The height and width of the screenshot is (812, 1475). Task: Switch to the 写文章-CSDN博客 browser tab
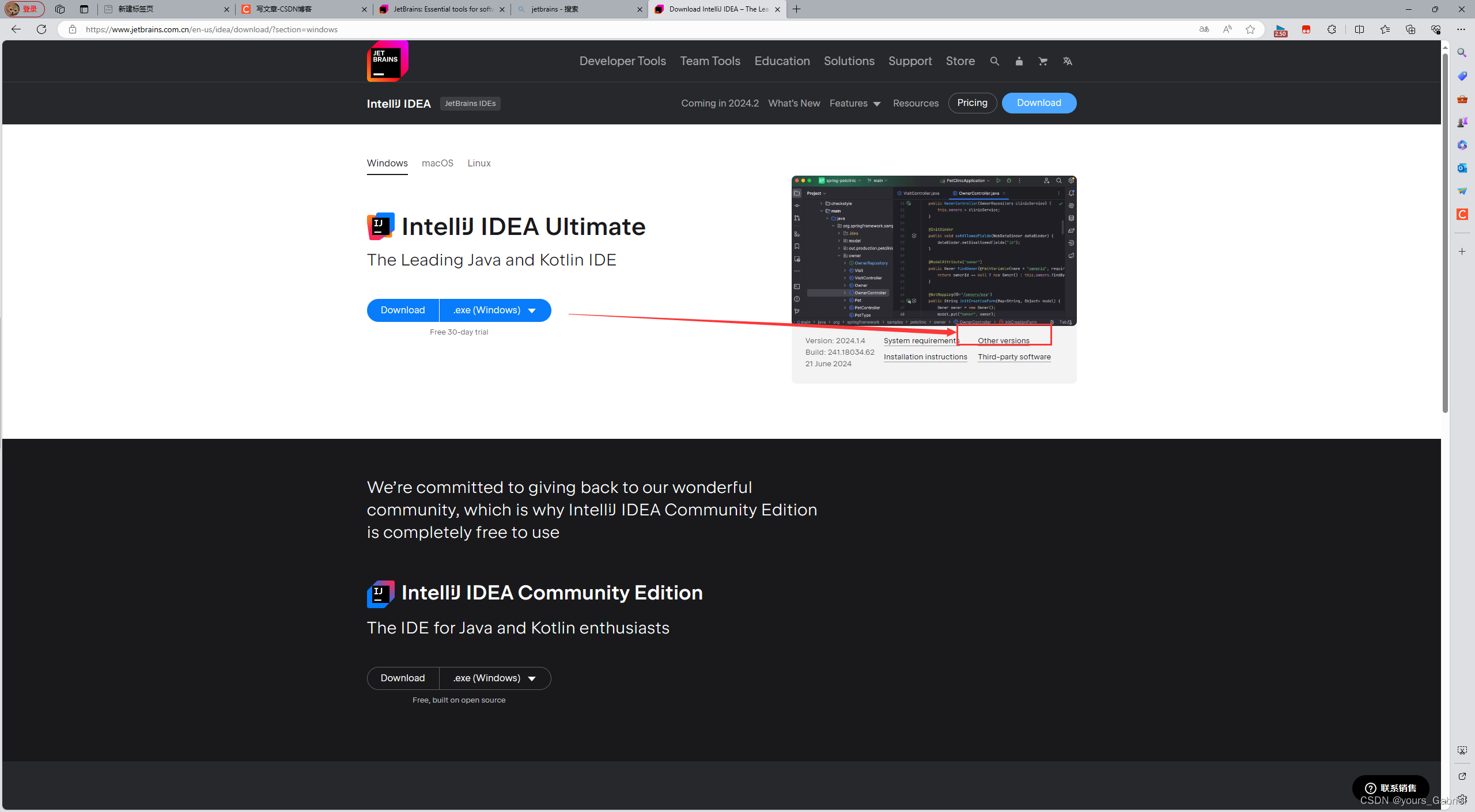click(304, 9)
